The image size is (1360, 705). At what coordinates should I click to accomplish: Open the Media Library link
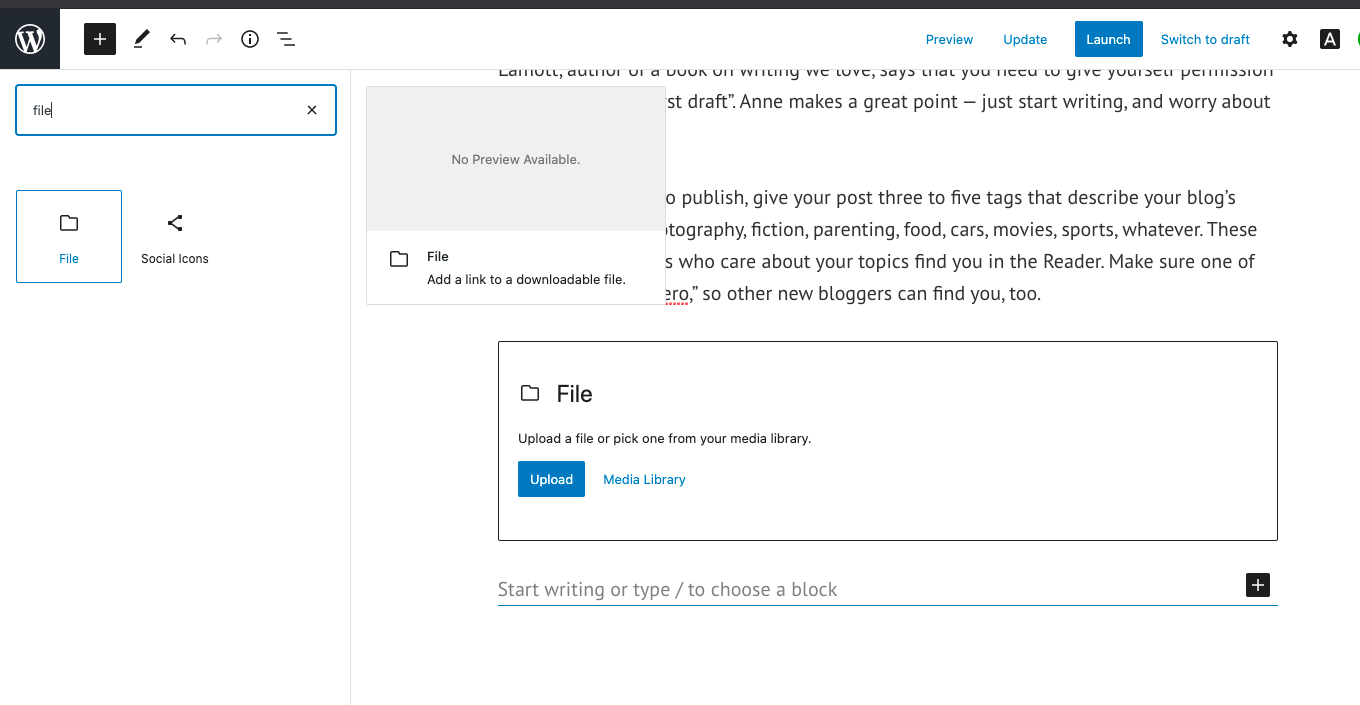[x=644, y=479]
